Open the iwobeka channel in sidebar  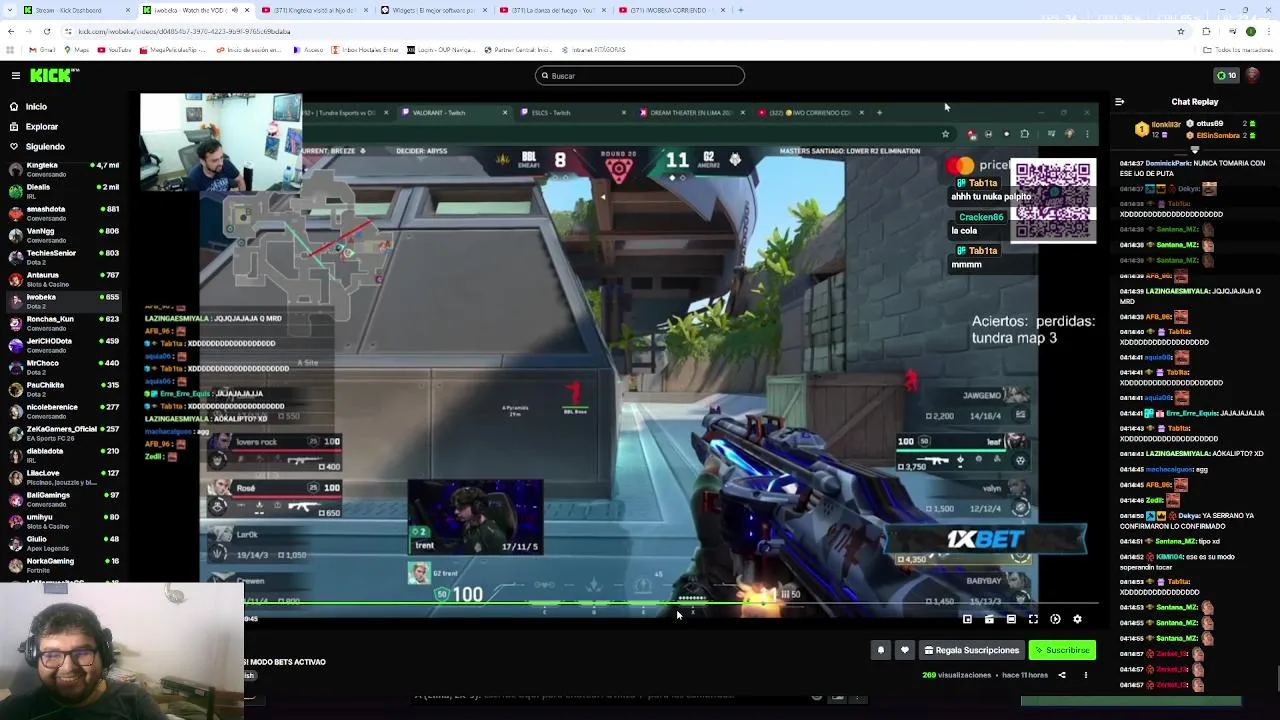[62, 301]
